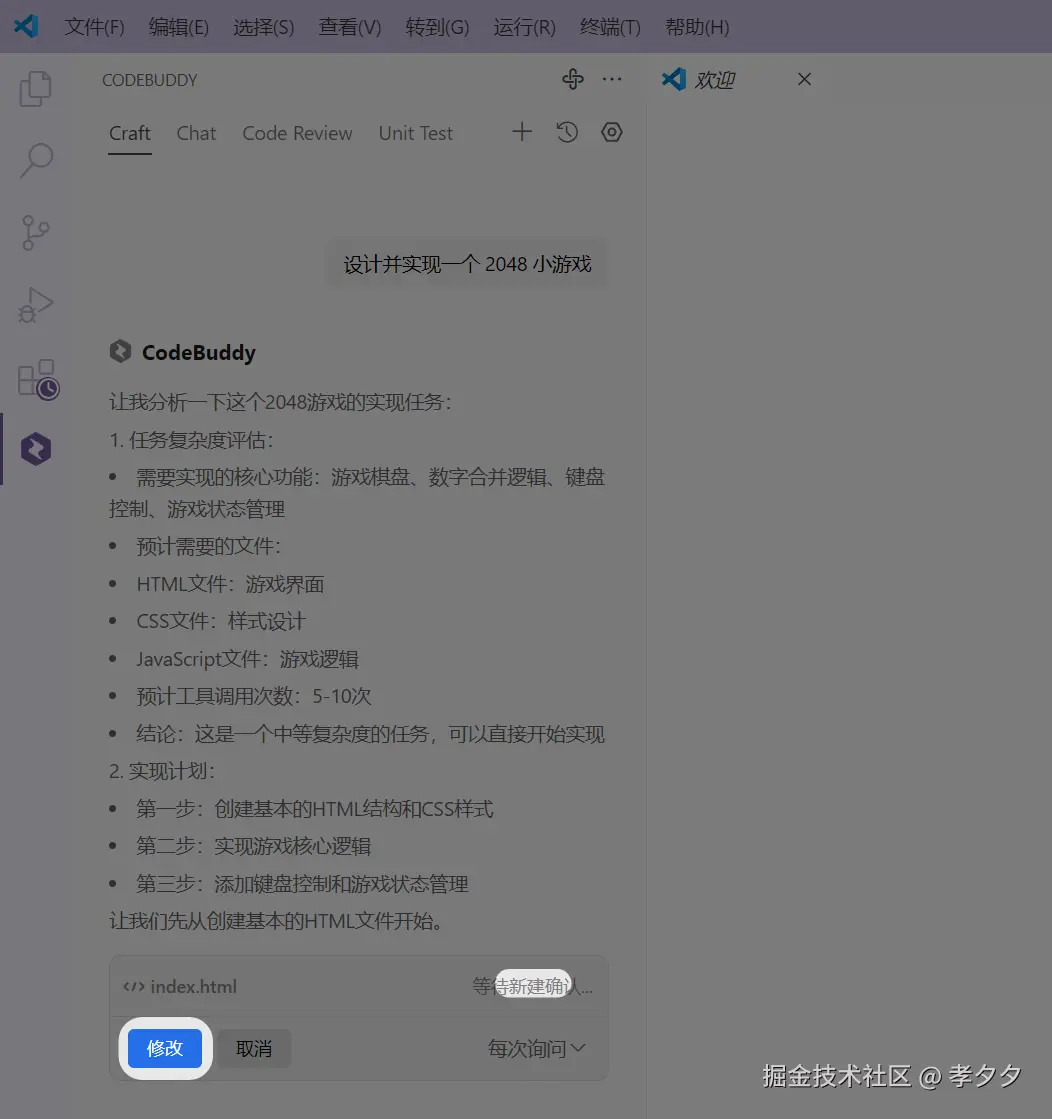Click the bullet 需要实现的核心功能

point(357,492)
